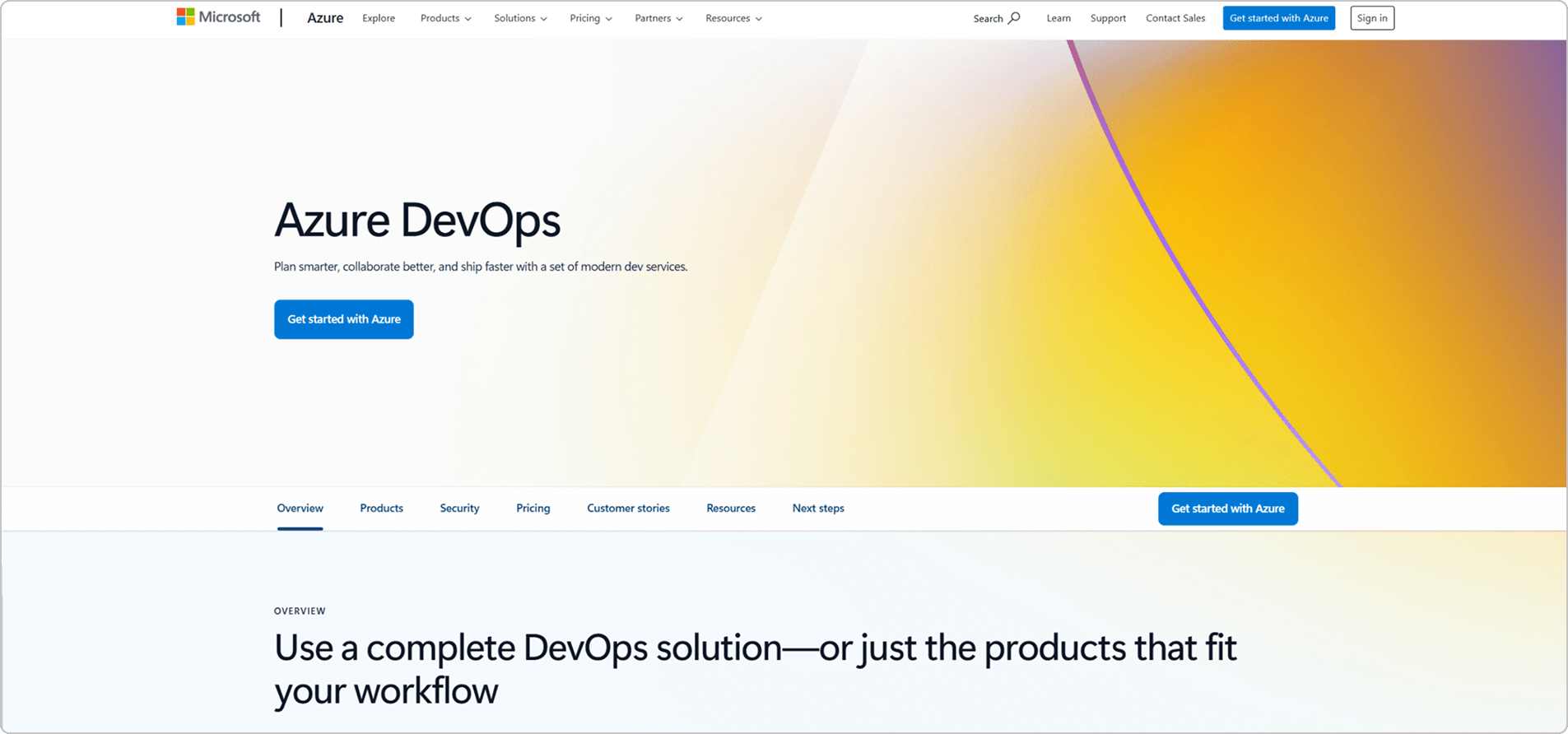Go to the Learn link
Viewport: 1568px width, 734px height.
[x=1059, y=18]
